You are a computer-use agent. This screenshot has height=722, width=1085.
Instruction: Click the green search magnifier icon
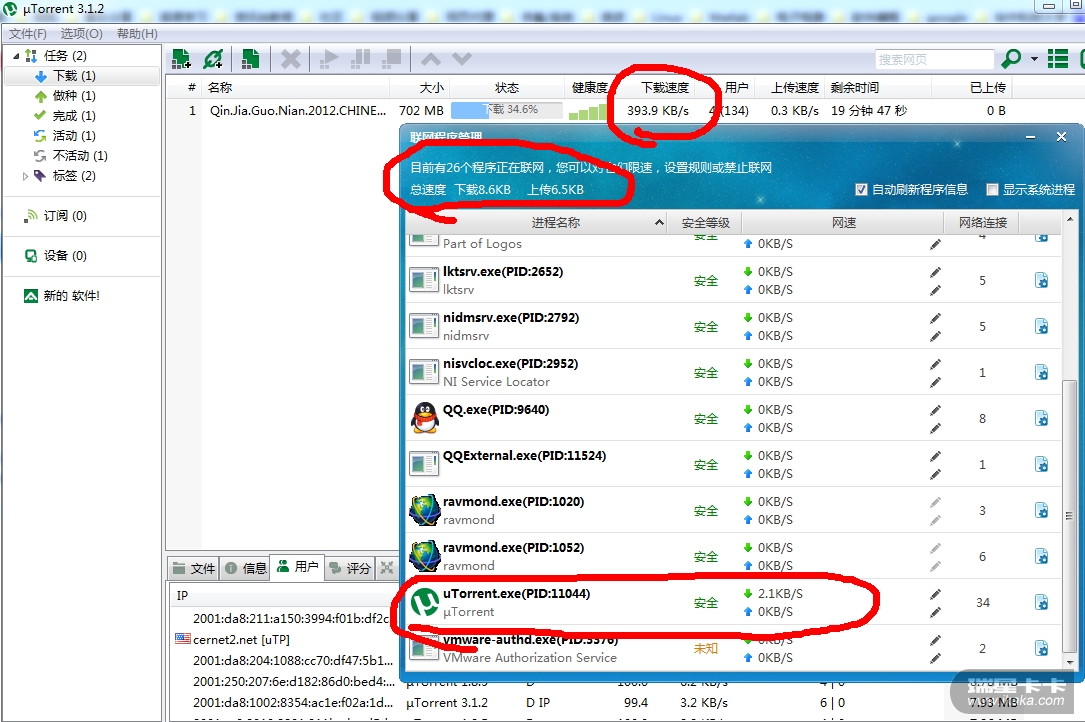1012,59
